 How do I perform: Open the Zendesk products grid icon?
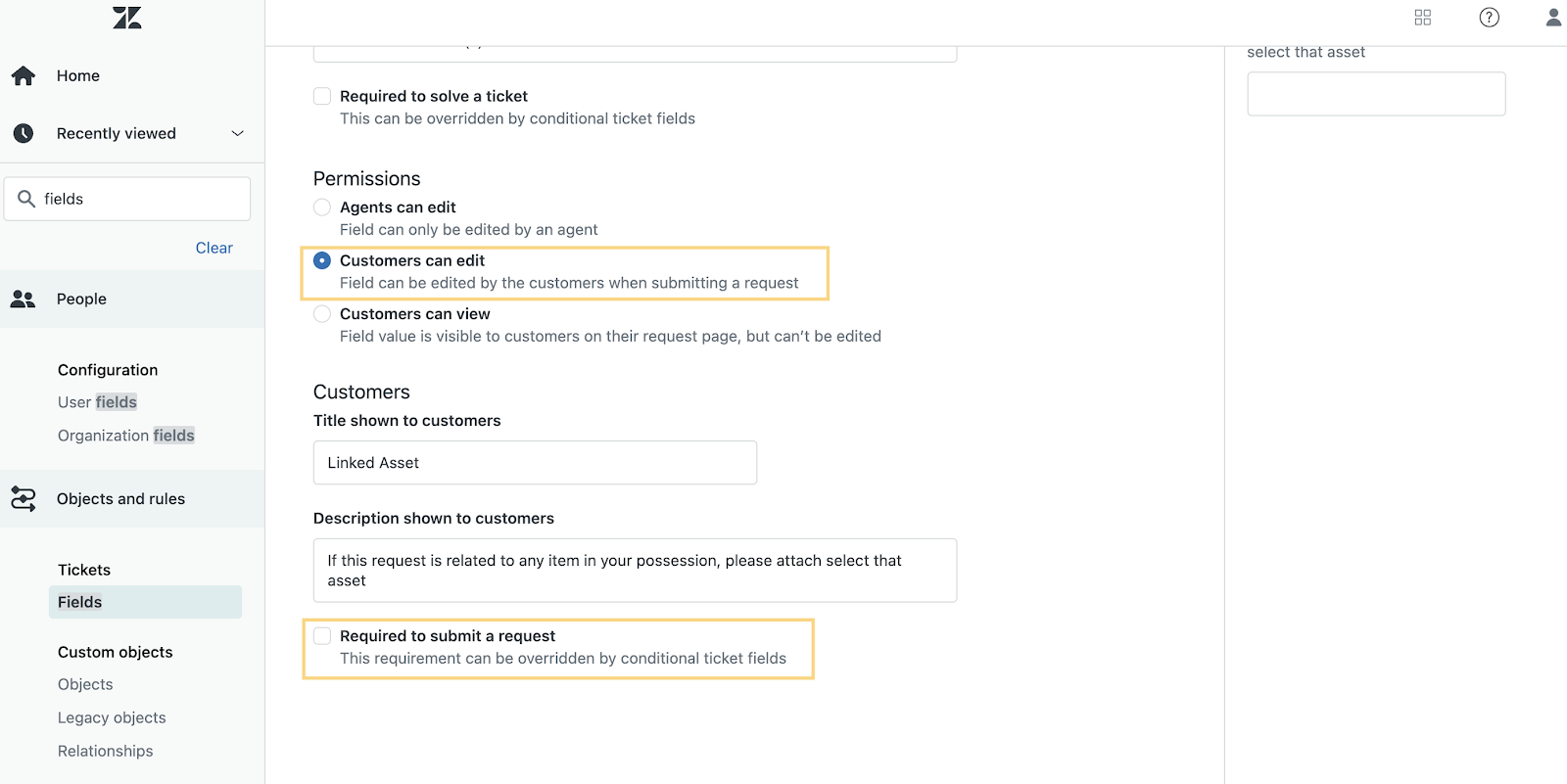click(1423, 18)
